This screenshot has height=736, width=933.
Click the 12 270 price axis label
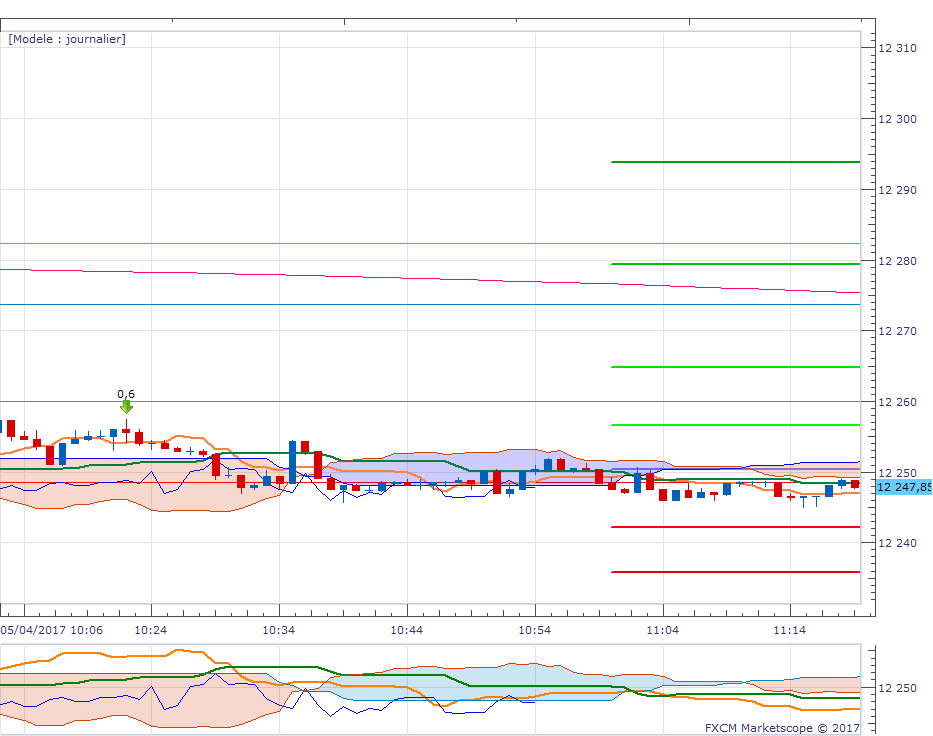coord(897,331)
